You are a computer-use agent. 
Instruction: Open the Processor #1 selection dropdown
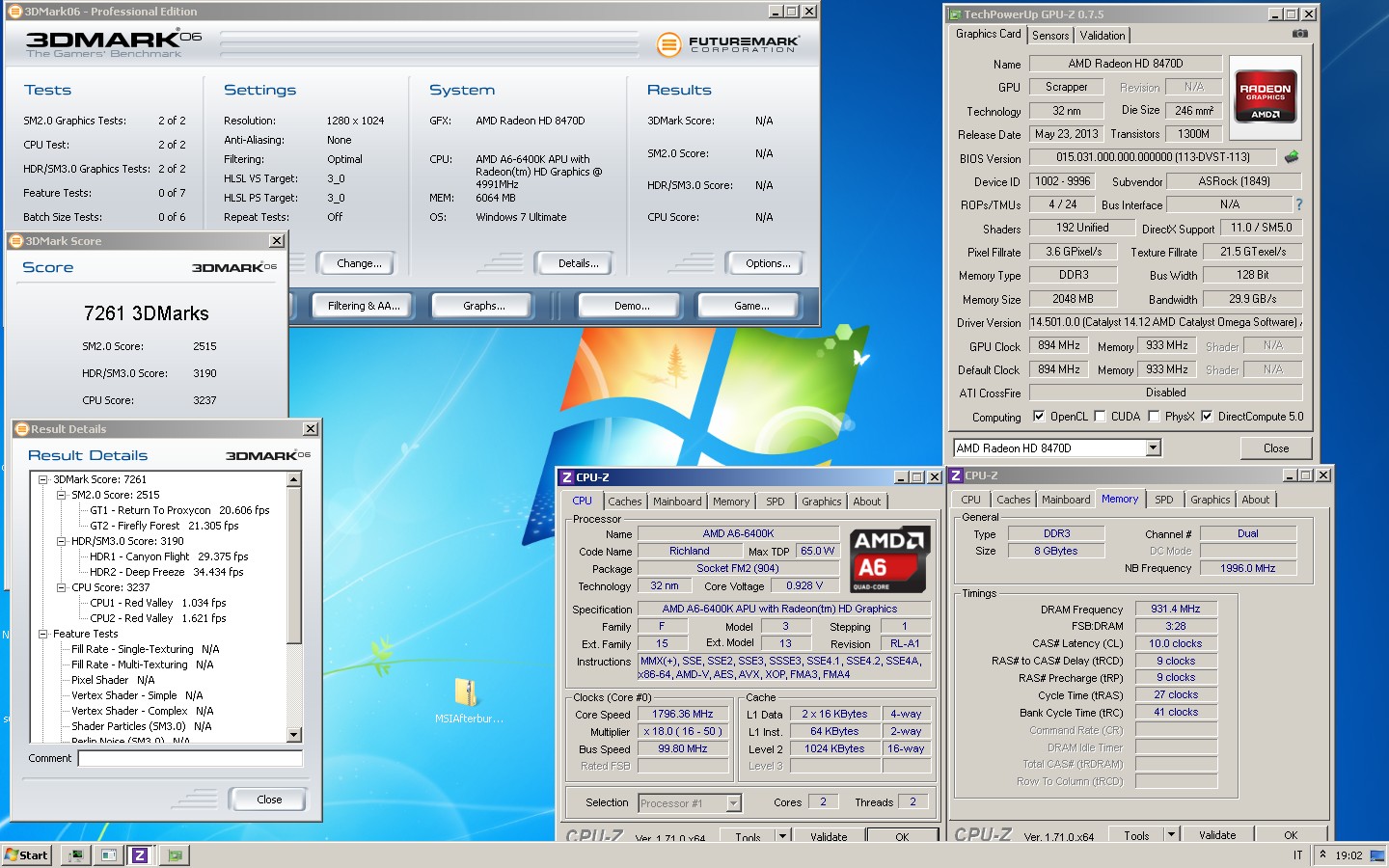click(x=733, y=803)
